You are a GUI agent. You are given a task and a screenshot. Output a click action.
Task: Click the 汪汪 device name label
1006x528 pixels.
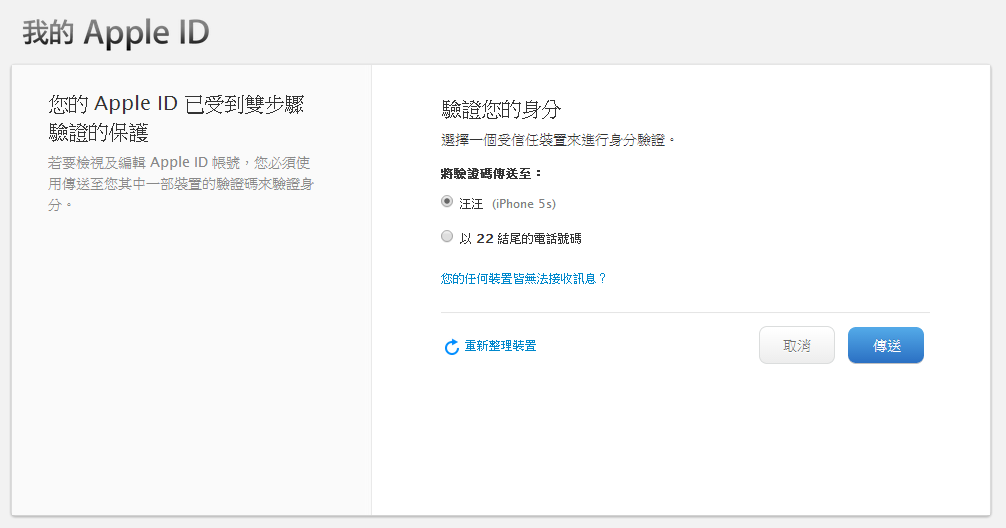471,204
